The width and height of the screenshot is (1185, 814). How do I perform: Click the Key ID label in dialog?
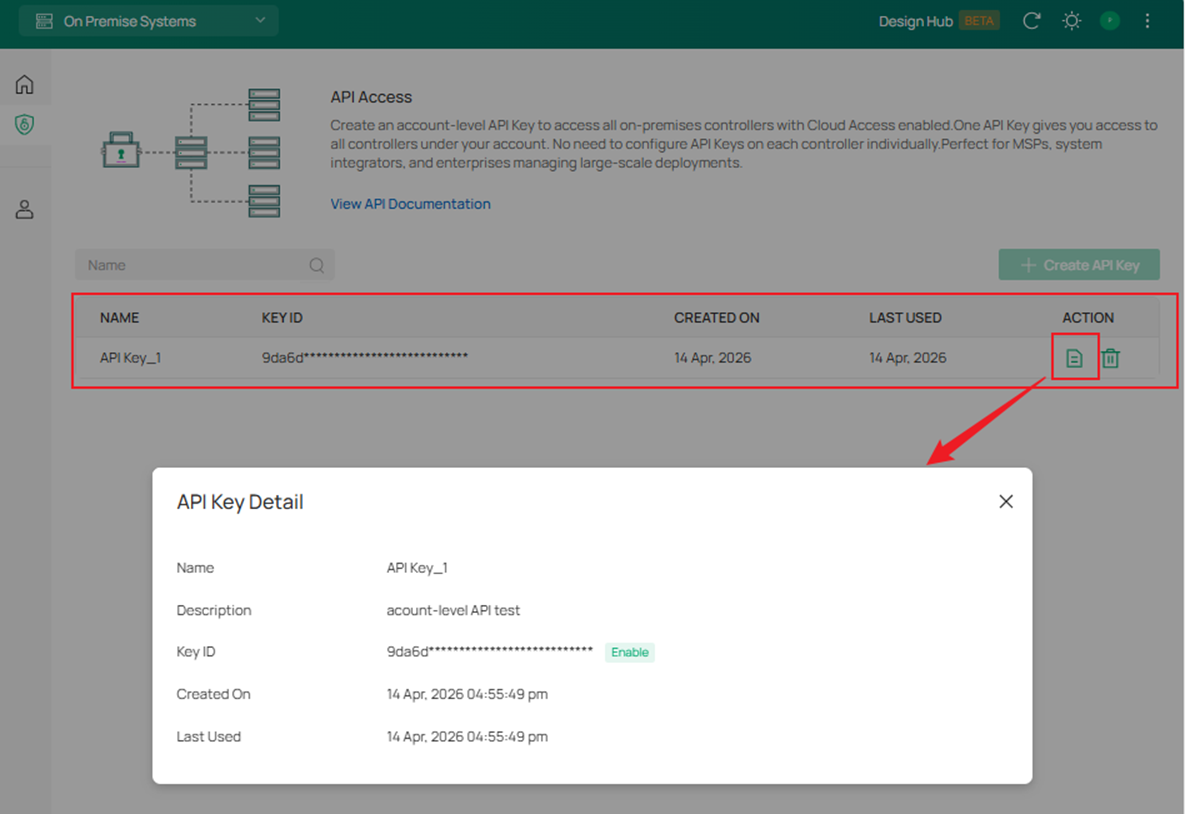pos(196,652)
